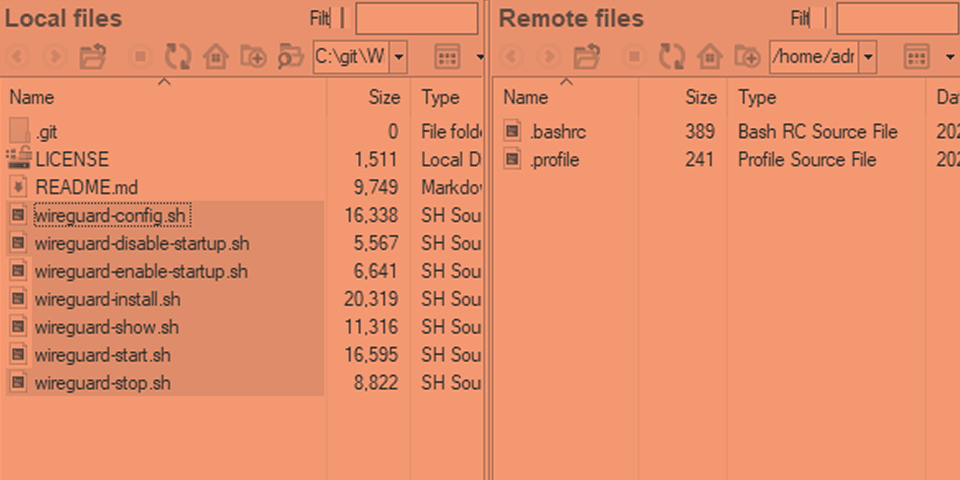
Task: Click size 8,822 of wireguard-stop.sh
Action: (x=376, y=383)
